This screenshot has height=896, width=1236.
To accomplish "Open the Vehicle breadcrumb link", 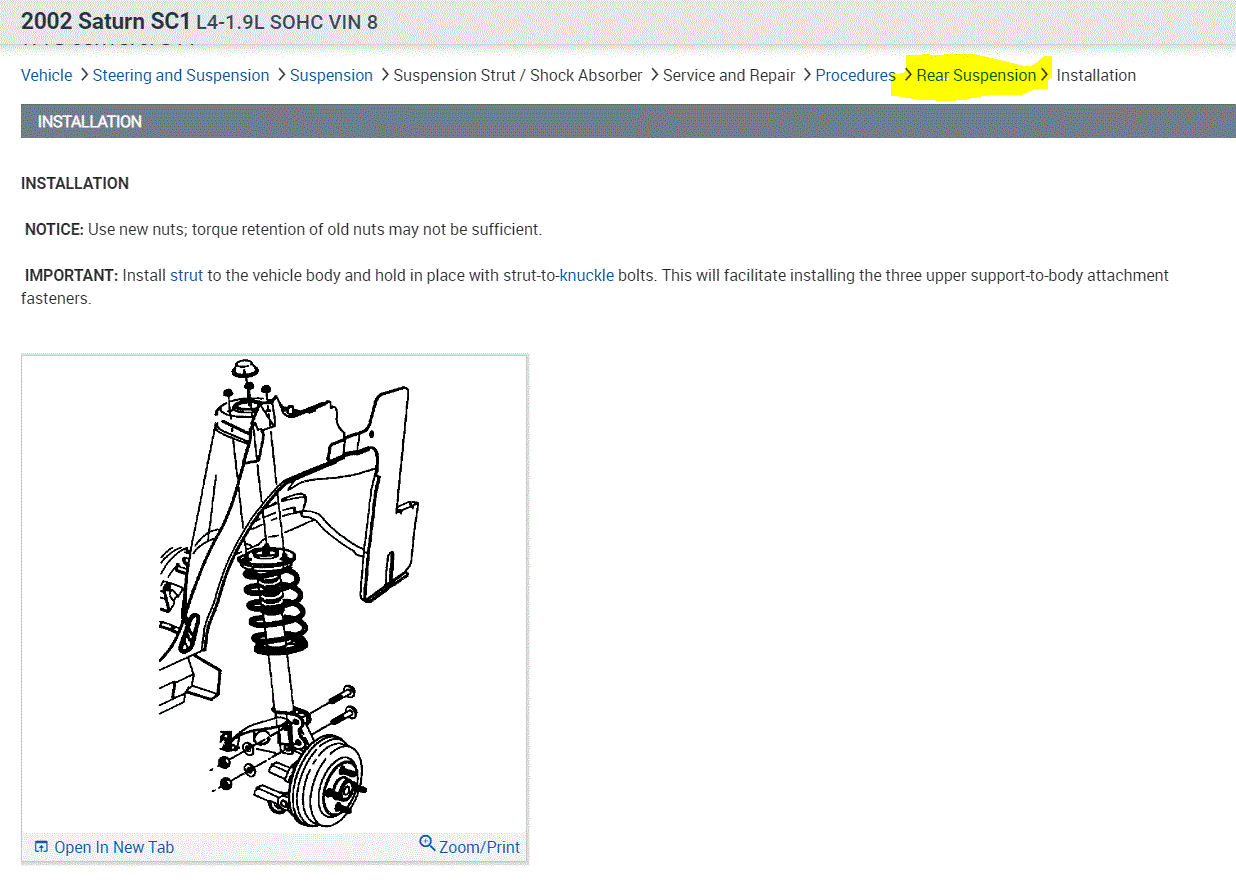I will (x=47, y=75).
